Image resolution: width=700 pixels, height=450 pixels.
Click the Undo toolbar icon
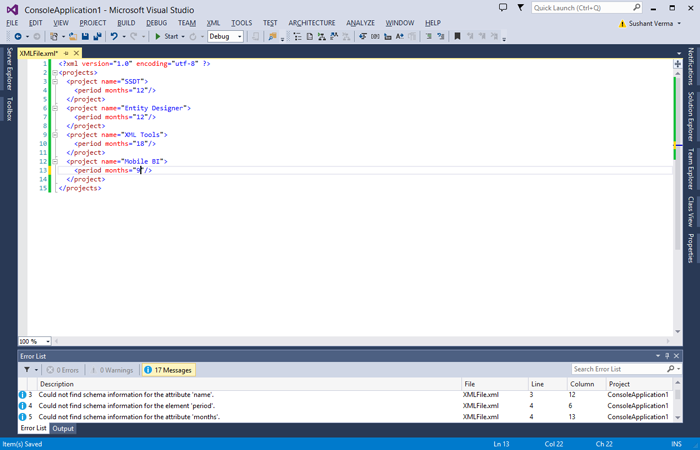coord(114,36)
